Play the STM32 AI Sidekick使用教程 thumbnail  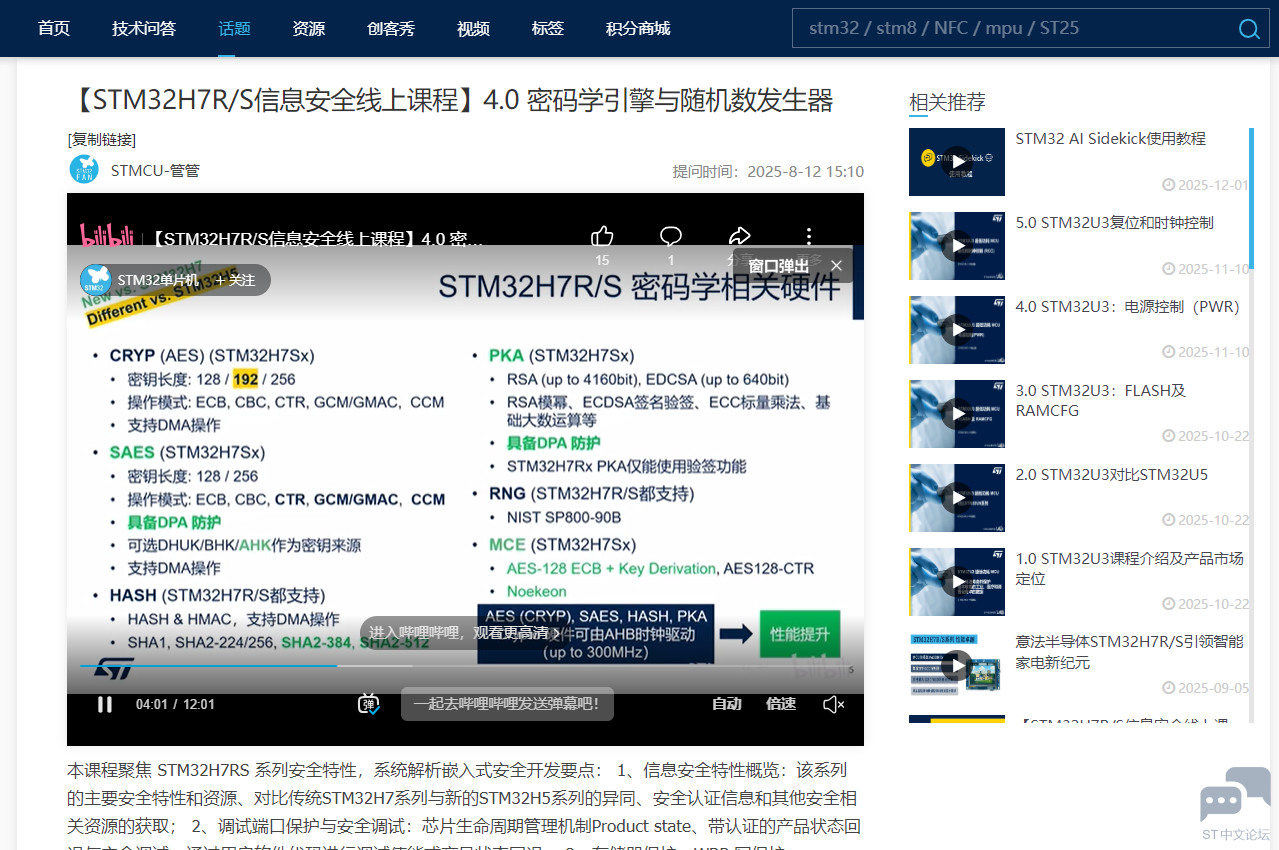[957, 162]
